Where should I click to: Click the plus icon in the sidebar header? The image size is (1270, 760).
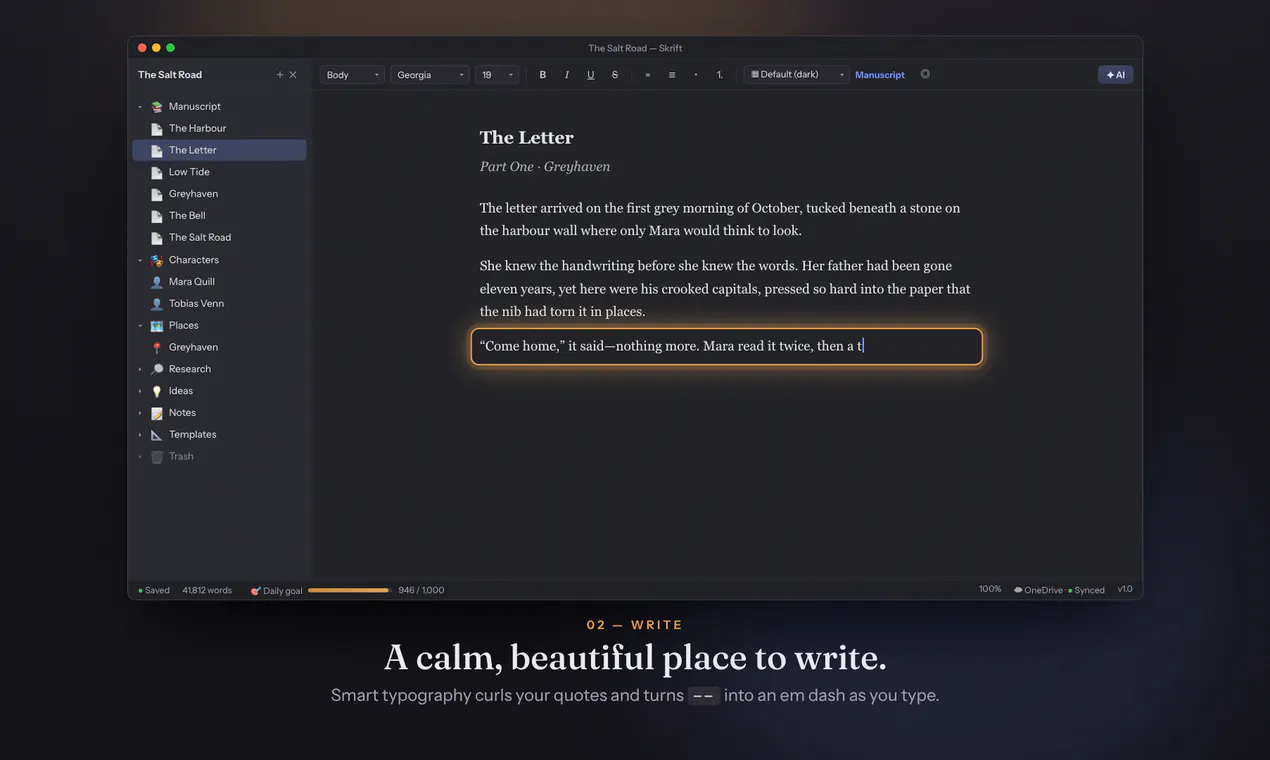tap(280, 75)
